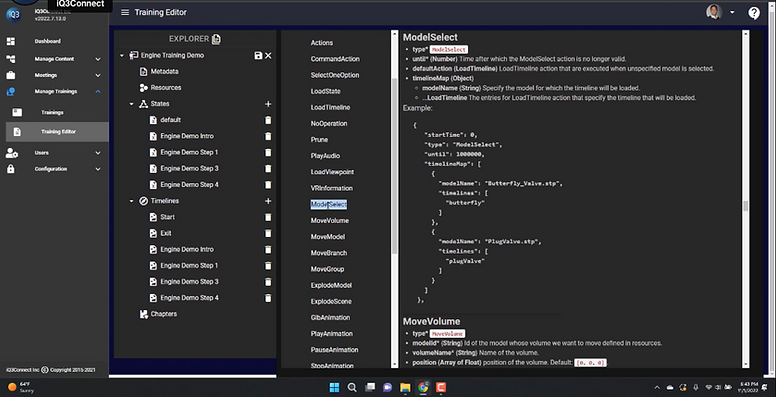Delete Engine Demo Step 3 state

pos(268,169)
